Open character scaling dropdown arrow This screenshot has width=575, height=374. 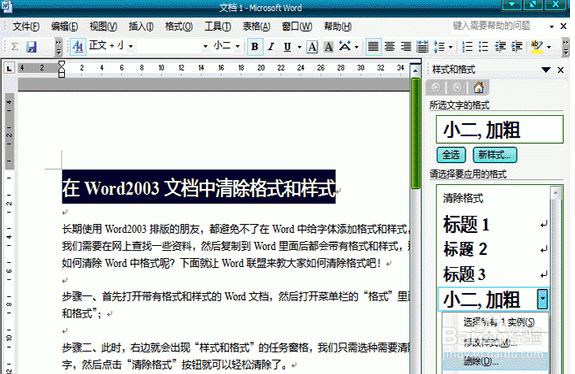[x=356, y=47]
